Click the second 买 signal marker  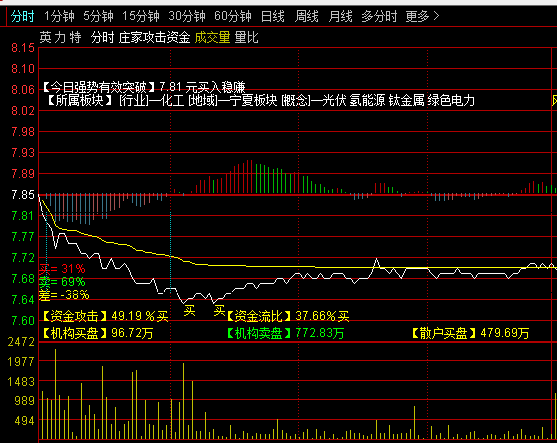219,311
